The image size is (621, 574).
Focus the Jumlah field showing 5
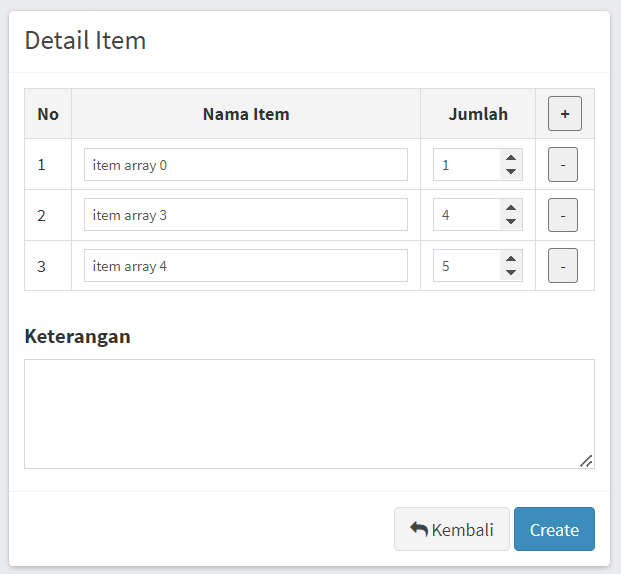click(467, 266)
